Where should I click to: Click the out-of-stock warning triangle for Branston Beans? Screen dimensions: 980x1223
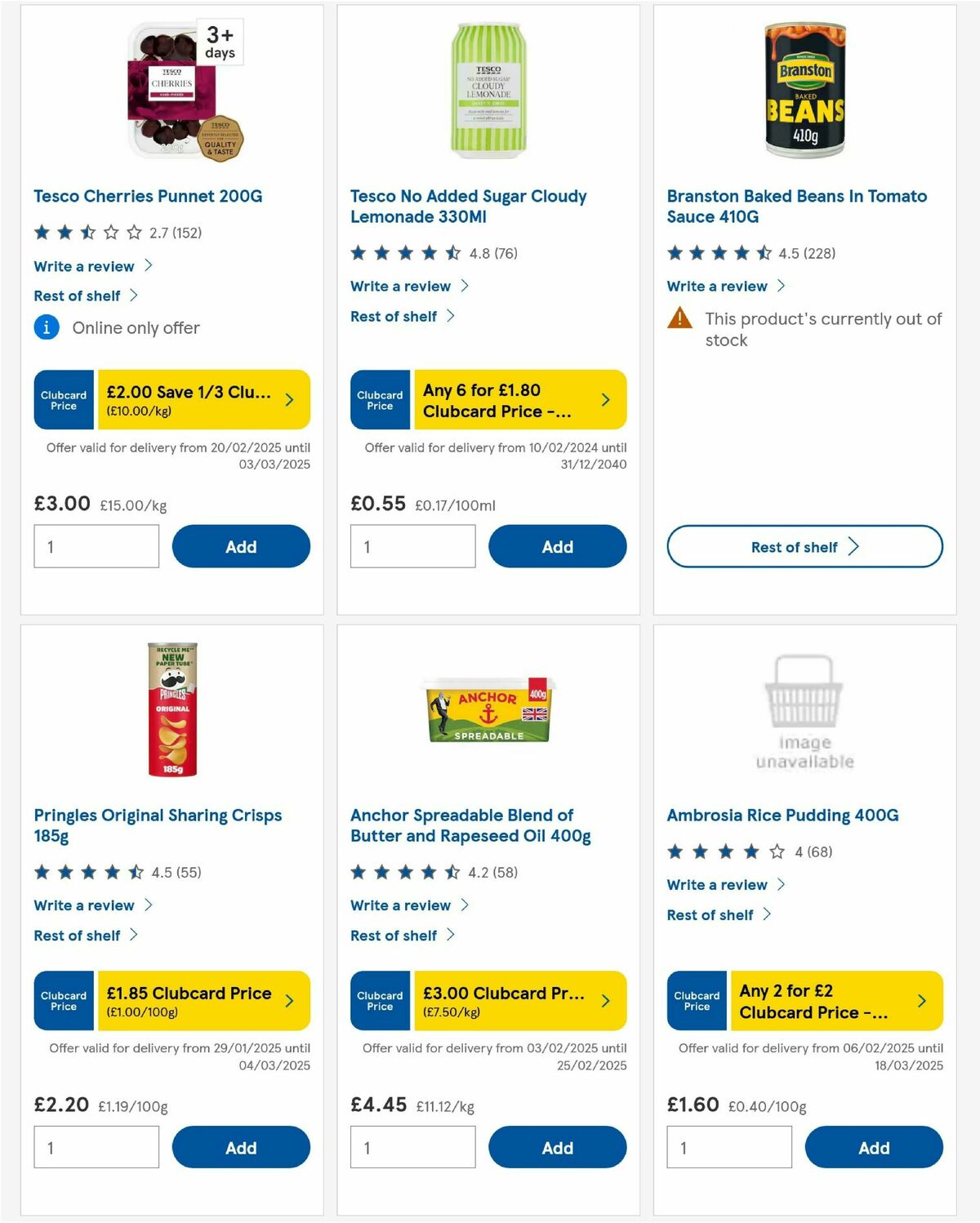click(679, 318)
